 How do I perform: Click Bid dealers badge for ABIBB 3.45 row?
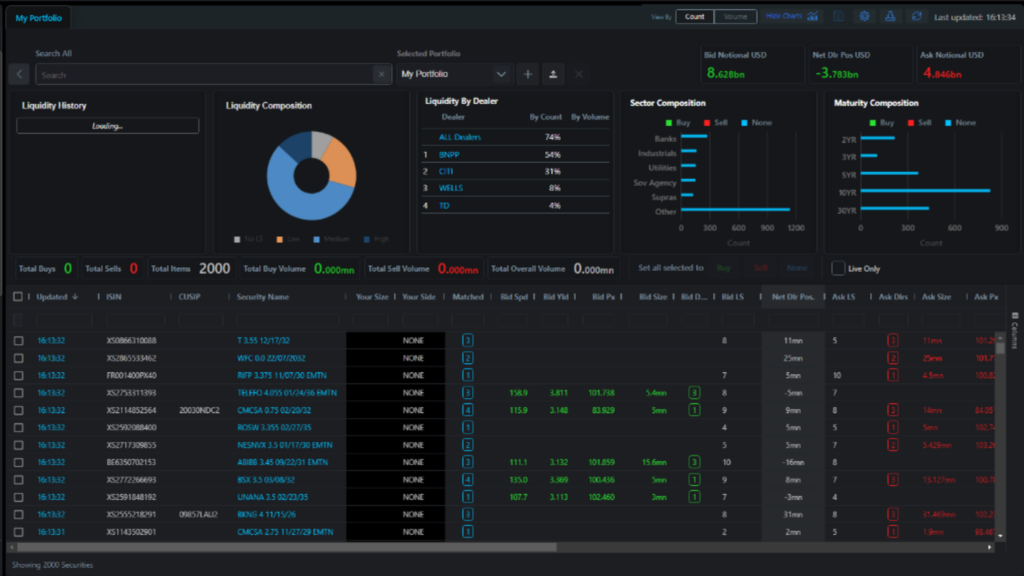click(x=694, y=462)
